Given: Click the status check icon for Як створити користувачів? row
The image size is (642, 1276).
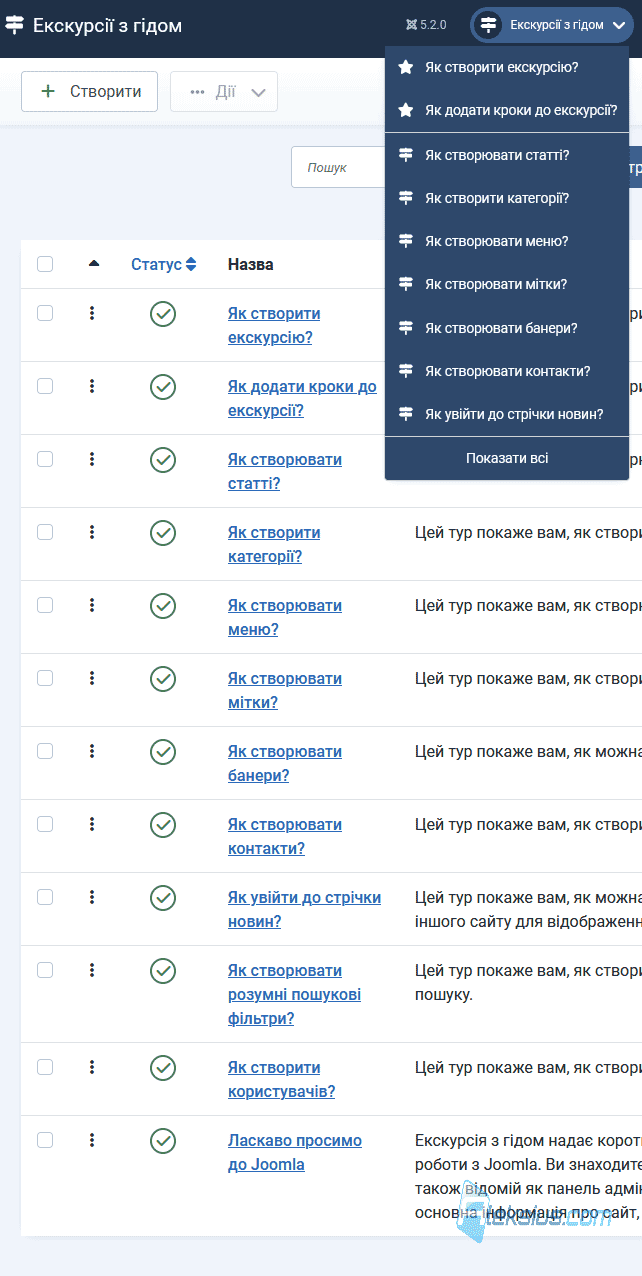Looking at the screenshot, I should pos(163,1068).
